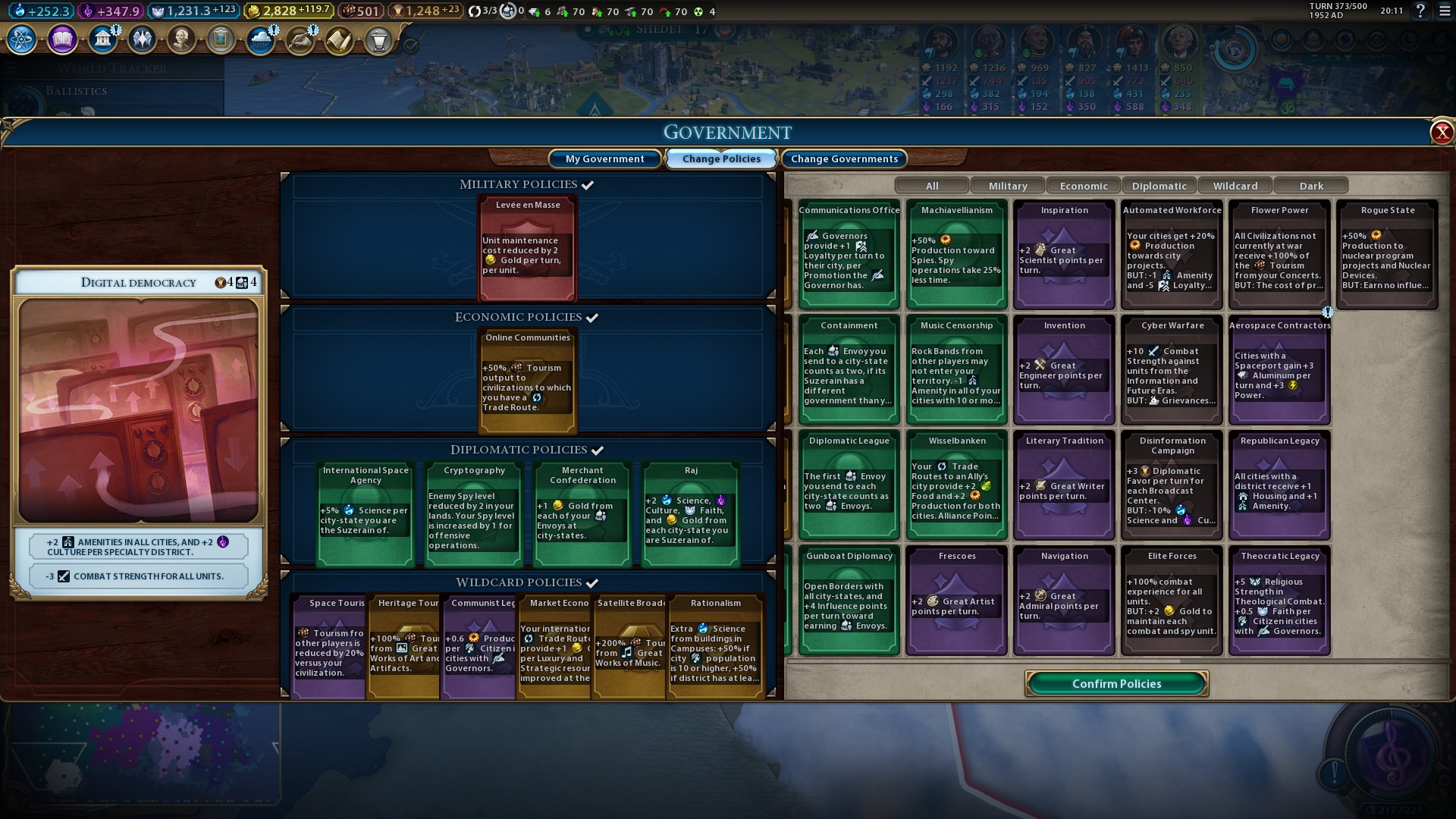Click the Religion wings icon
The image size is (1456, 819).
pos(142,39)
